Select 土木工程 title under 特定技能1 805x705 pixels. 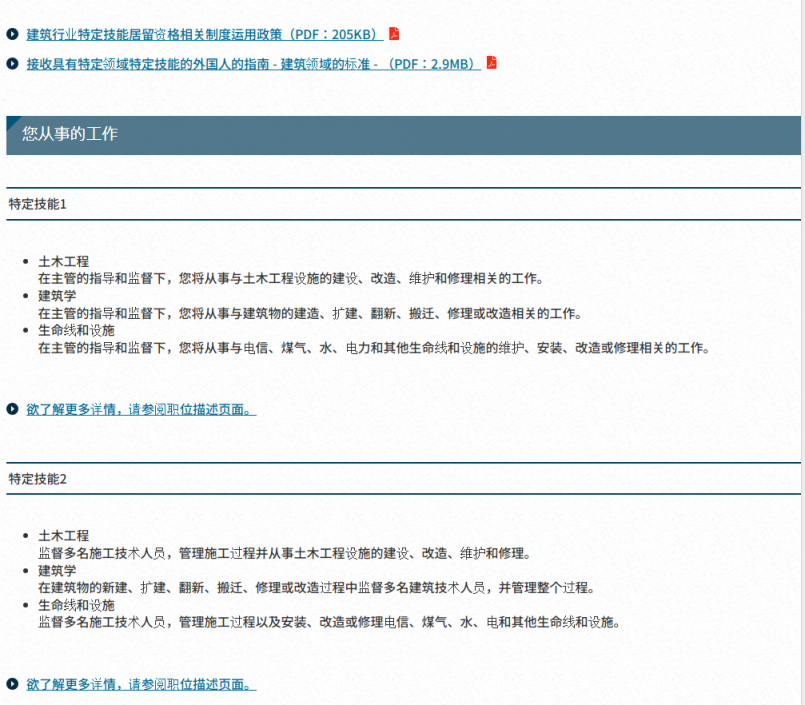(x=63, y=261)
